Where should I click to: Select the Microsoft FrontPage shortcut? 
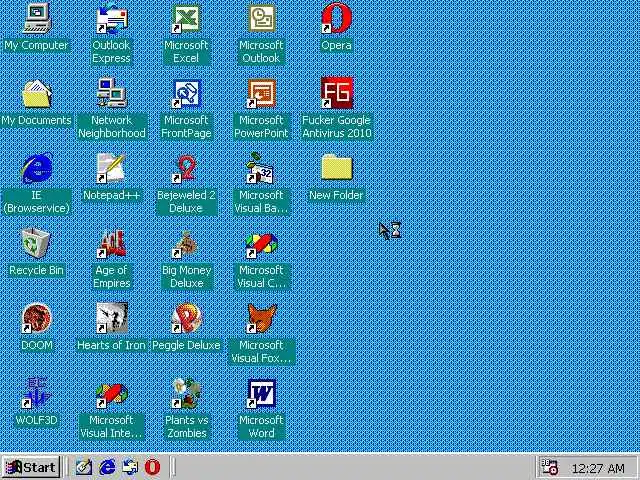point(186,93)
